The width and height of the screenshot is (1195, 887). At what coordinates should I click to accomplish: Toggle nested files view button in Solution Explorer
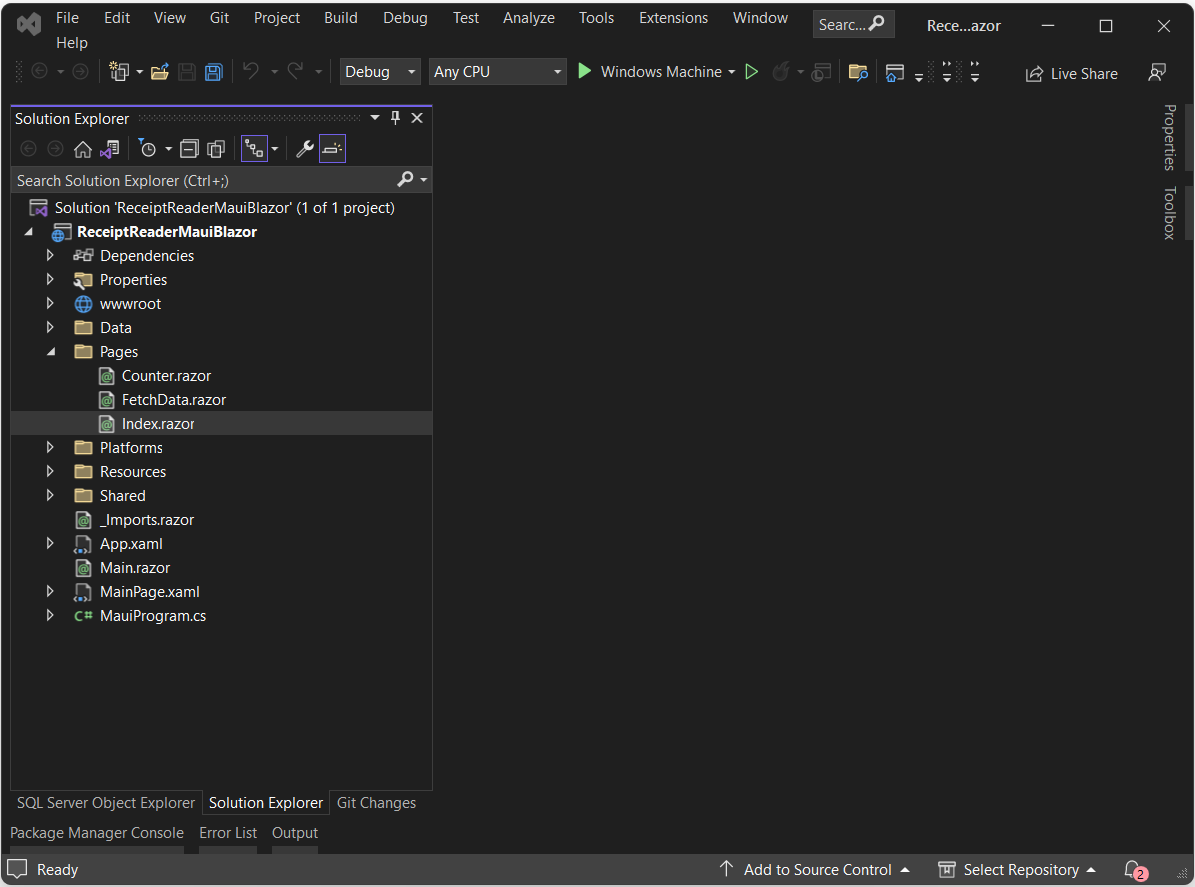254,149
